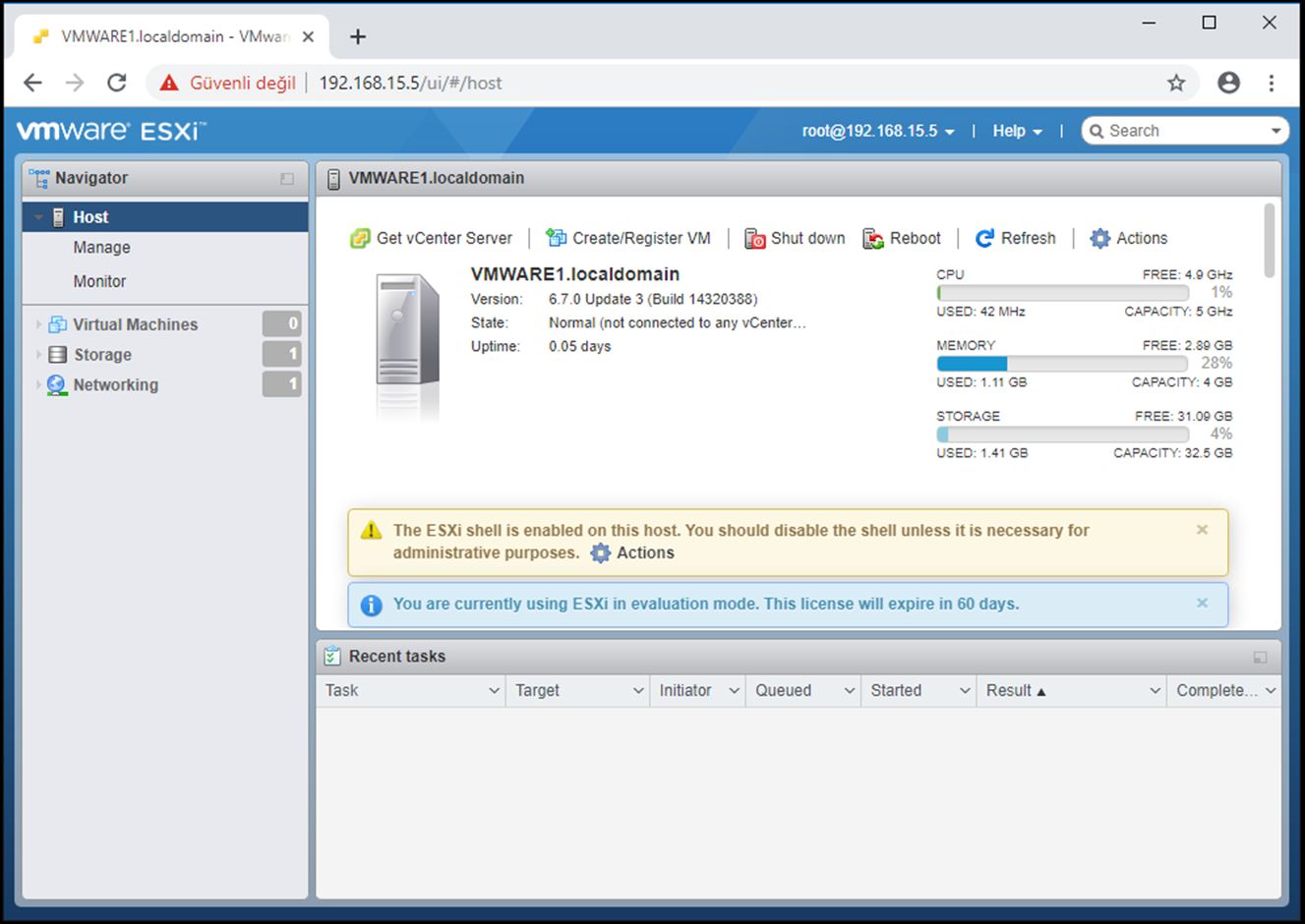Click the Reboot icon

tap(873, 238)
